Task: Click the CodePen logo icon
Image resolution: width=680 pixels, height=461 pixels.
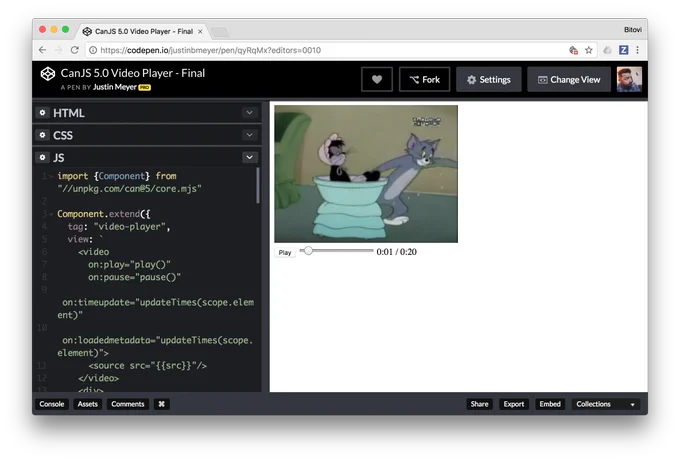Action: 48,74
